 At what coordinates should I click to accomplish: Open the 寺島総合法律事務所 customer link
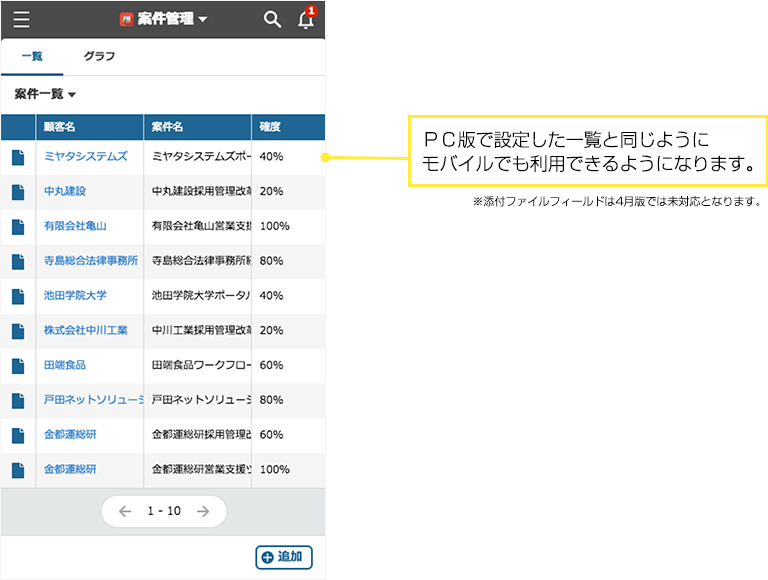pyautogui.click(x=91, y=261)
